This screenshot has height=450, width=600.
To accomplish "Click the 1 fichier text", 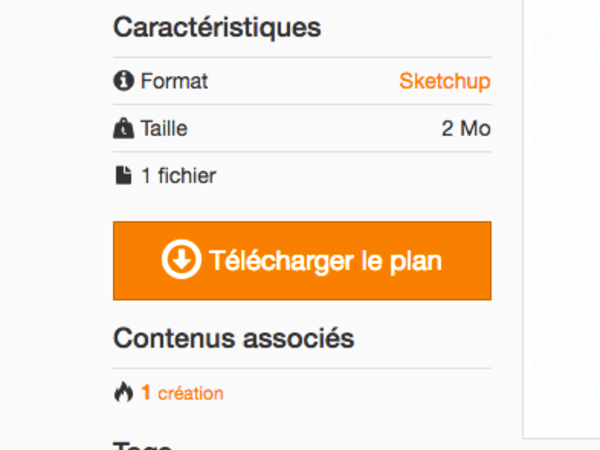I will tap(178, 176).
